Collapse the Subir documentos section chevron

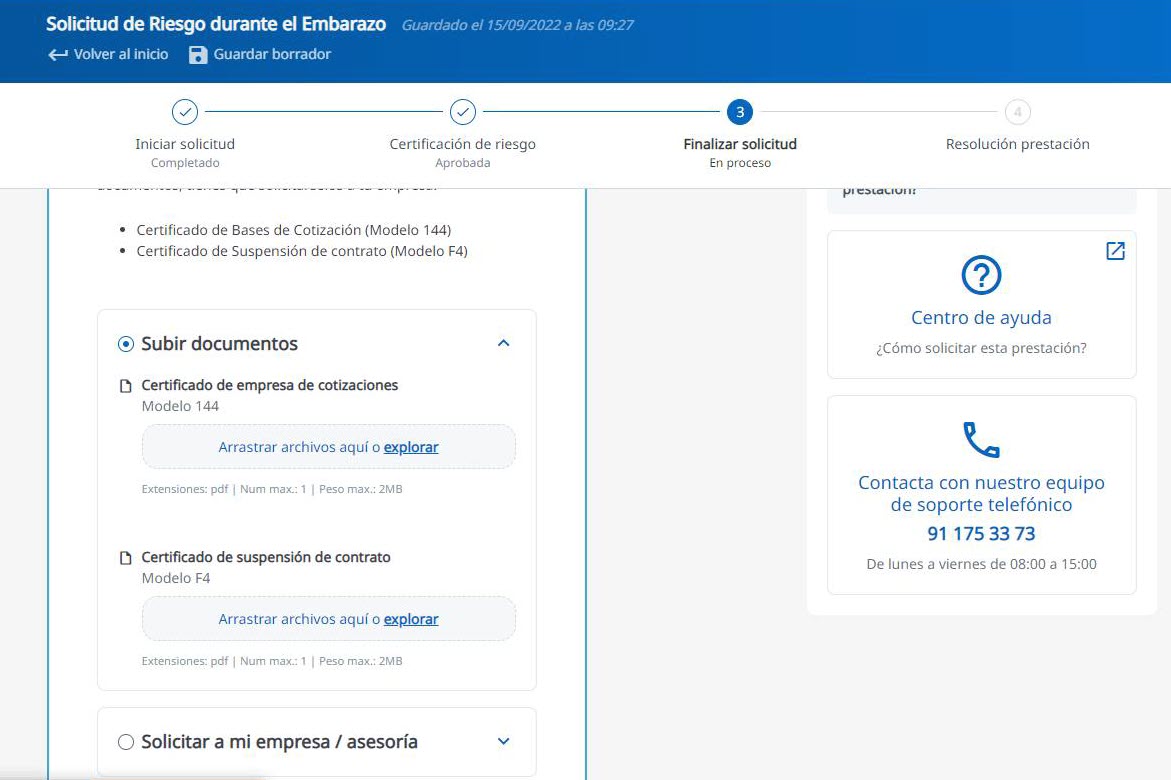[504, 343]
